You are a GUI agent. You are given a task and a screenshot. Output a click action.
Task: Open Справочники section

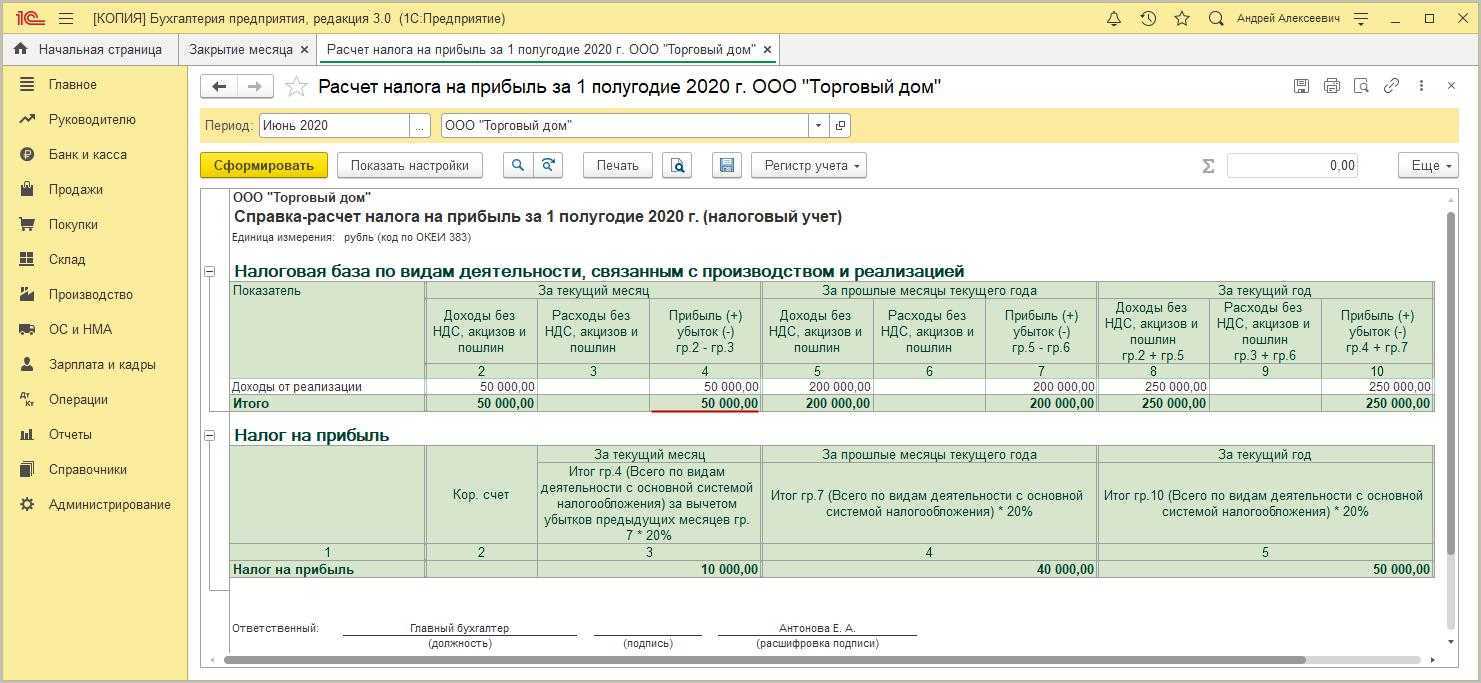[x=88, y=469]
